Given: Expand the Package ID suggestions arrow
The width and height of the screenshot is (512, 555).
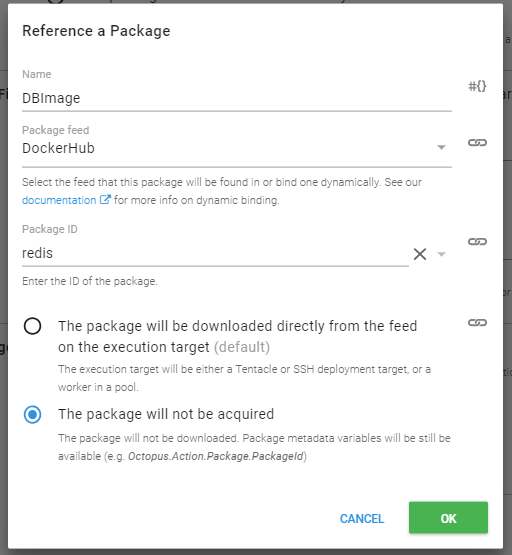Looking at the screenshot, I should point(441,254).
